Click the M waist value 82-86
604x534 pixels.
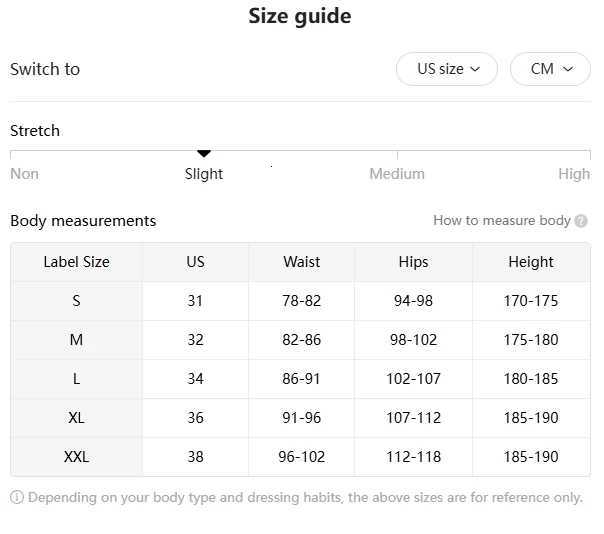click(x=301, y=340)
